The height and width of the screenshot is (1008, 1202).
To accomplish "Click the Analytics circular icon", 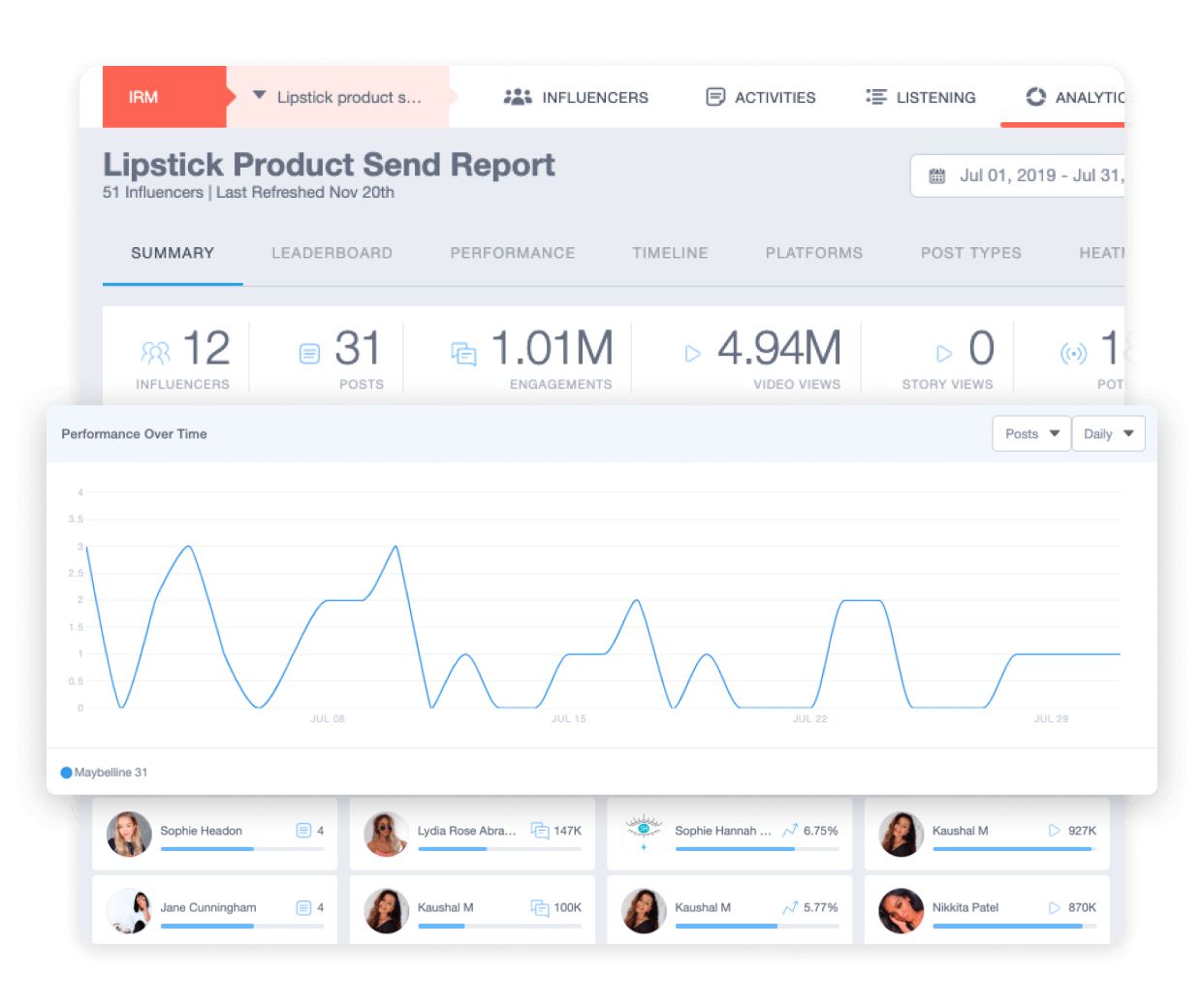I will [1035, 97].
